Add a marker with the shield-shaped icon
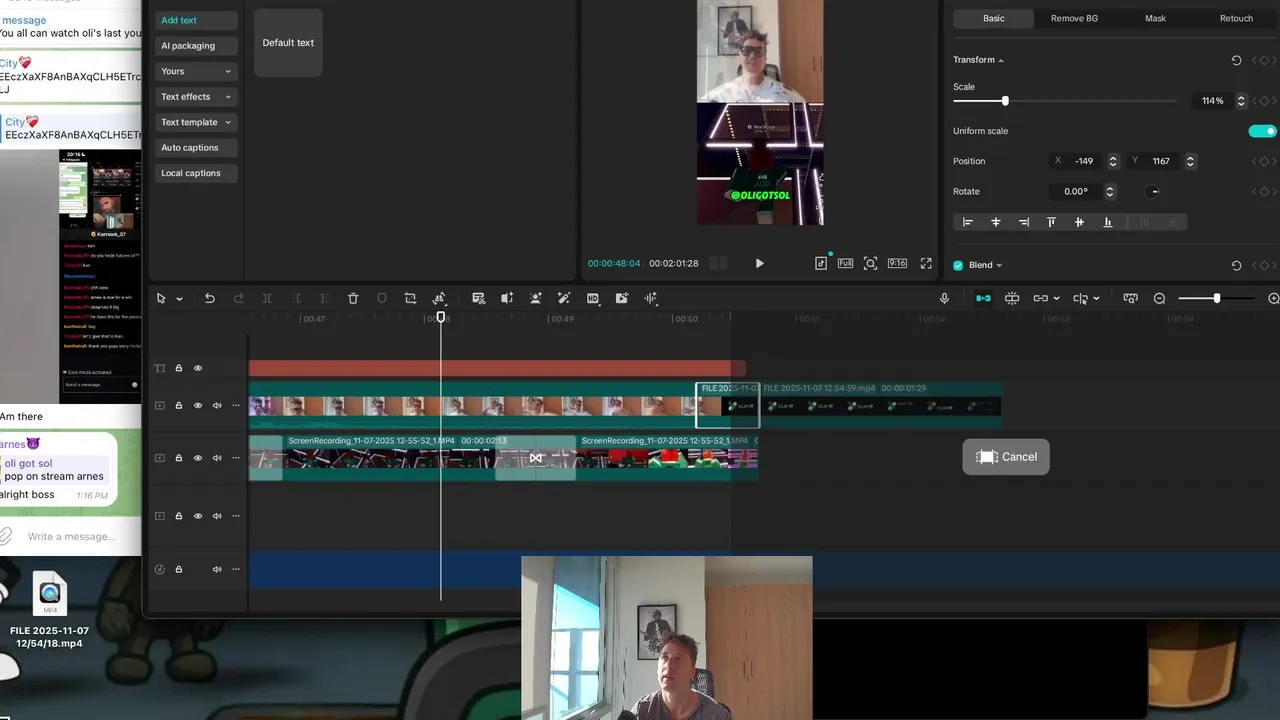The width and height of the screenshot is (1280, 720). 381,298
